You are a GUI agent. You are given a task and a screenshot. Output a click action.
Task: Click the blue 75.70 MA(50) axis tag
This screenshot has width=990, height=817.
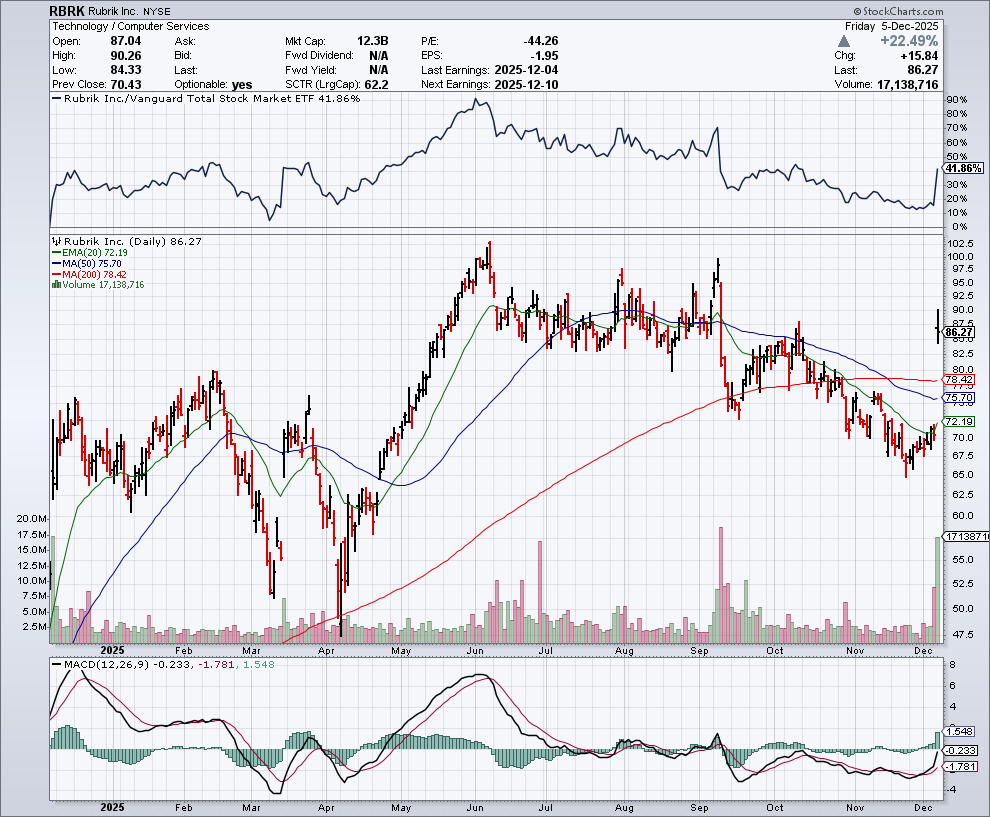click(959, 398)
